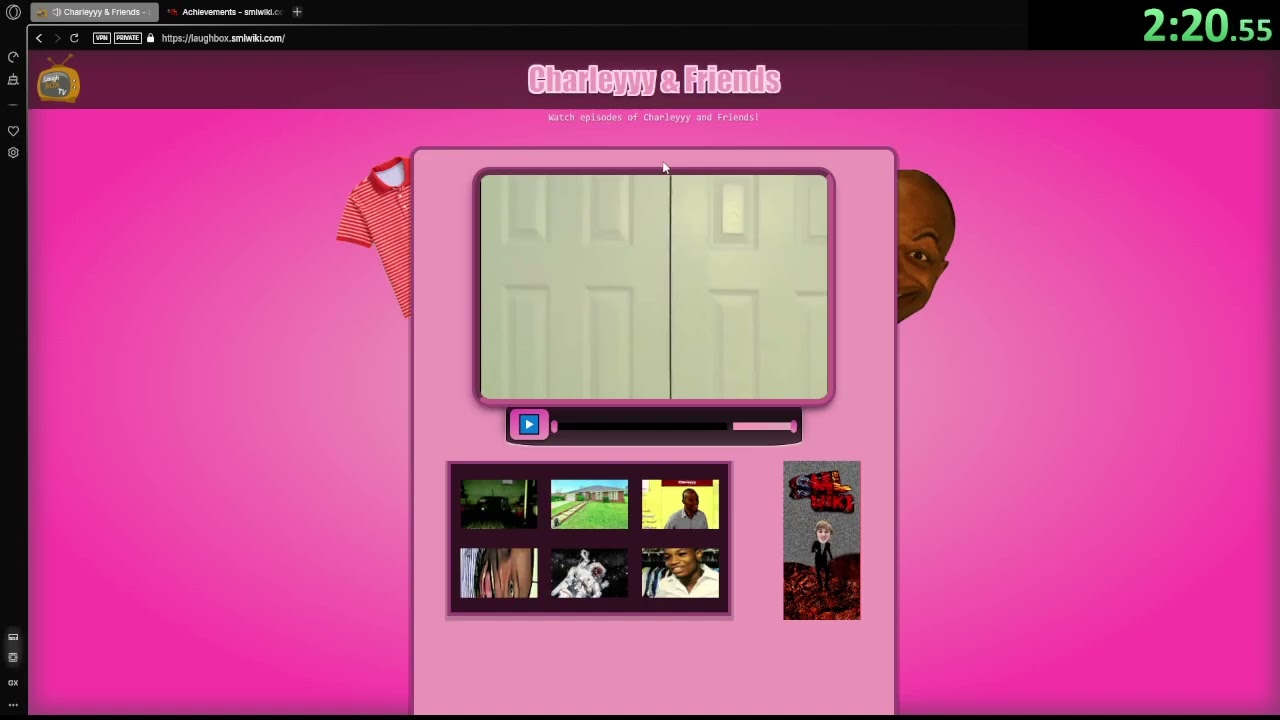
Task: Select the dark car episode thumbnail
Action: tap(499, 504)
